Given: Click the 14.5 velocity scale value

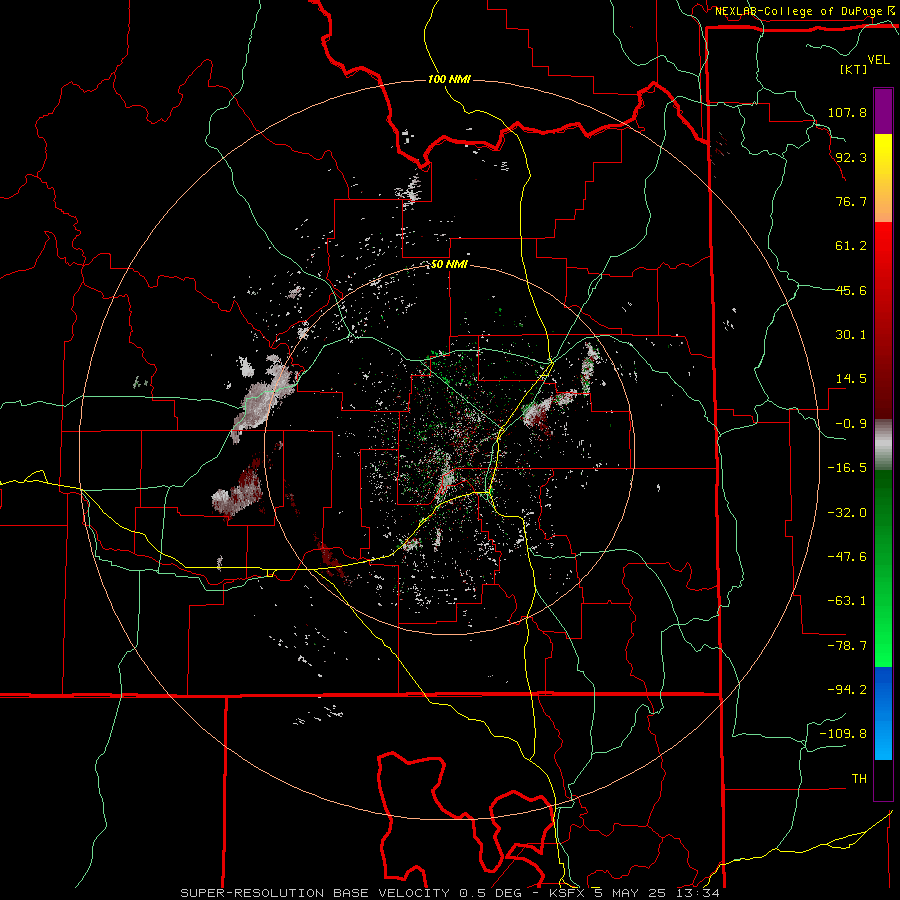Looking at the screenshot, I should coord(851,379).
